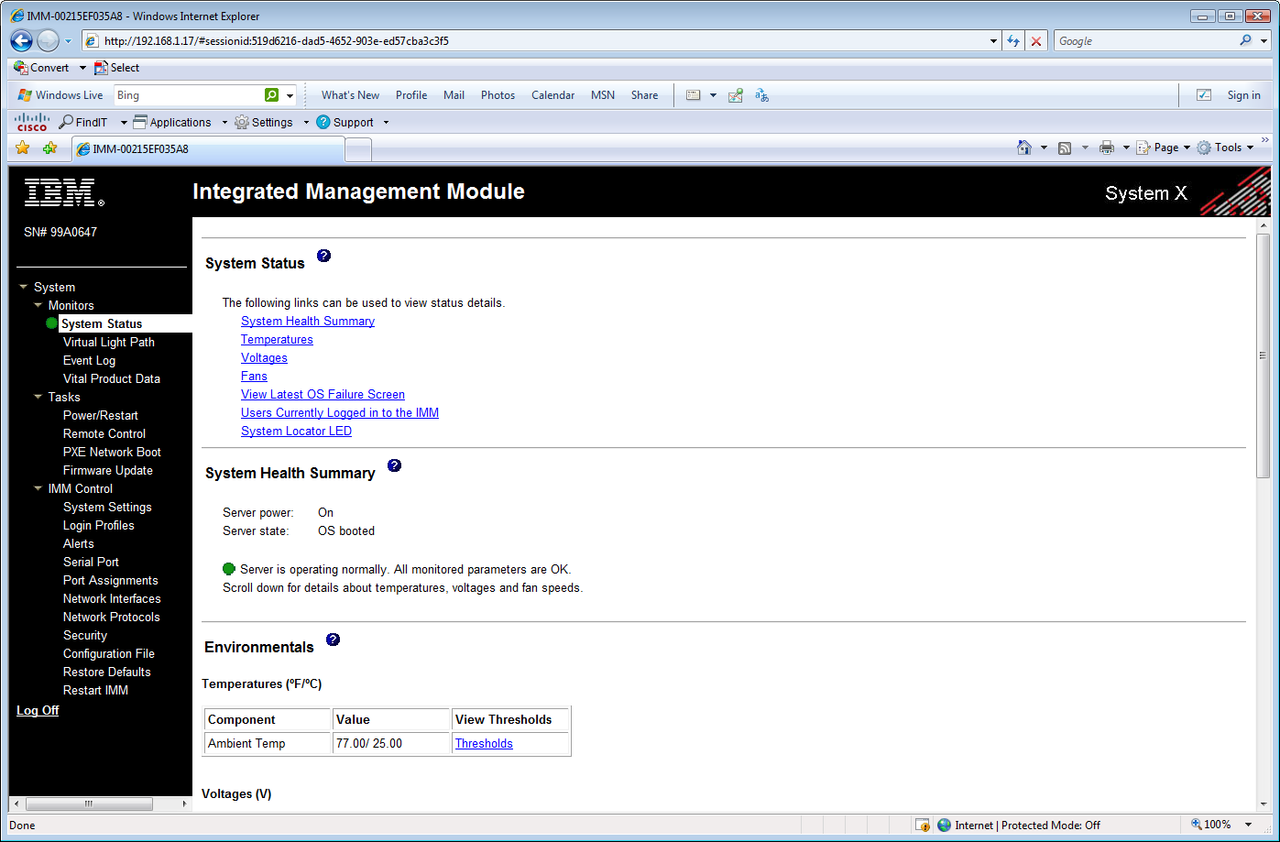The image size is (1280, 842).
Task: Click the Convert toolbar button
Action: (x=42, y=68)
